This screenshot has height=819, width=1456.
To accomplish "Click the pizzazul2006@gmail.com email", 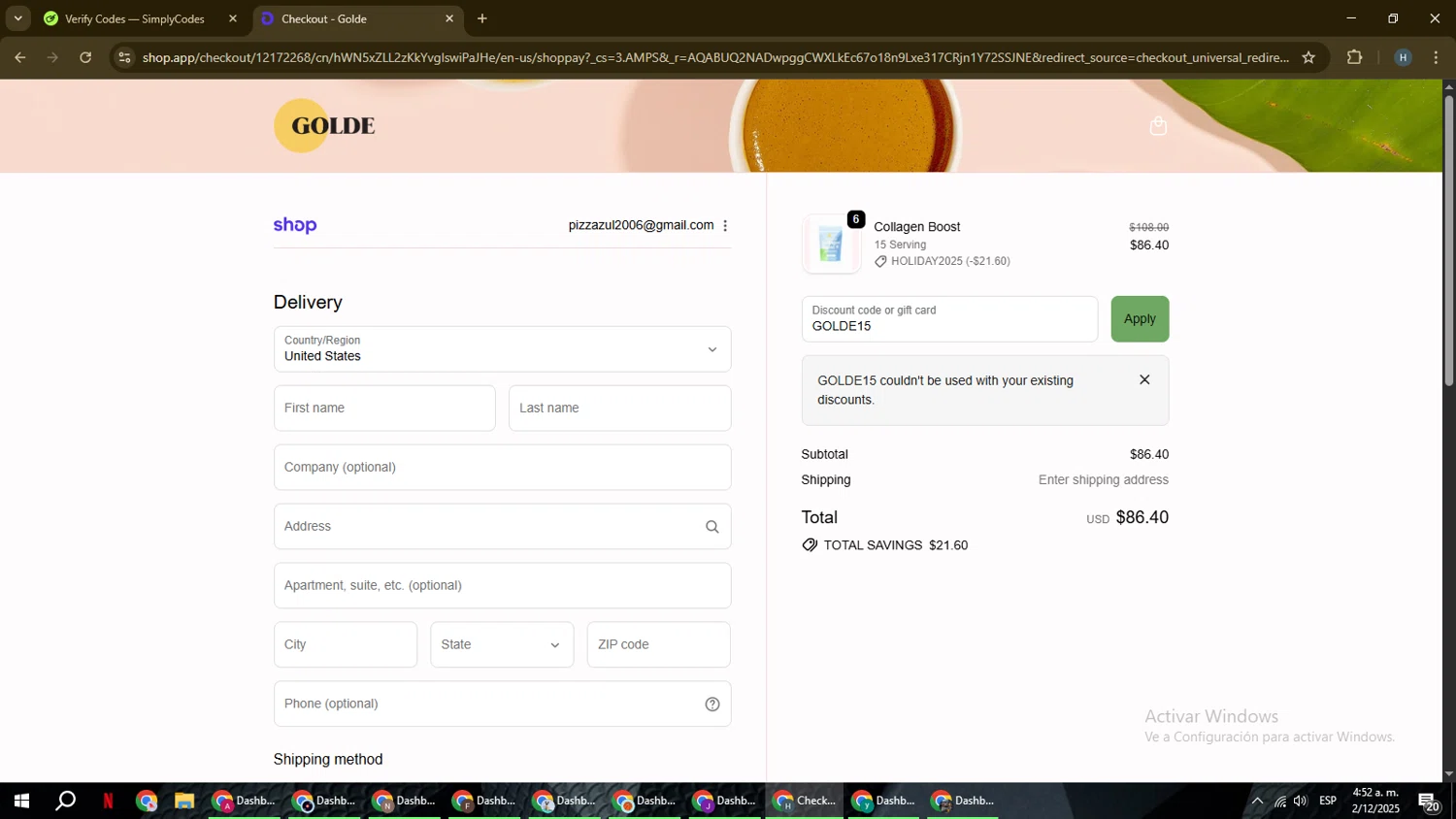I will [641, 225].
